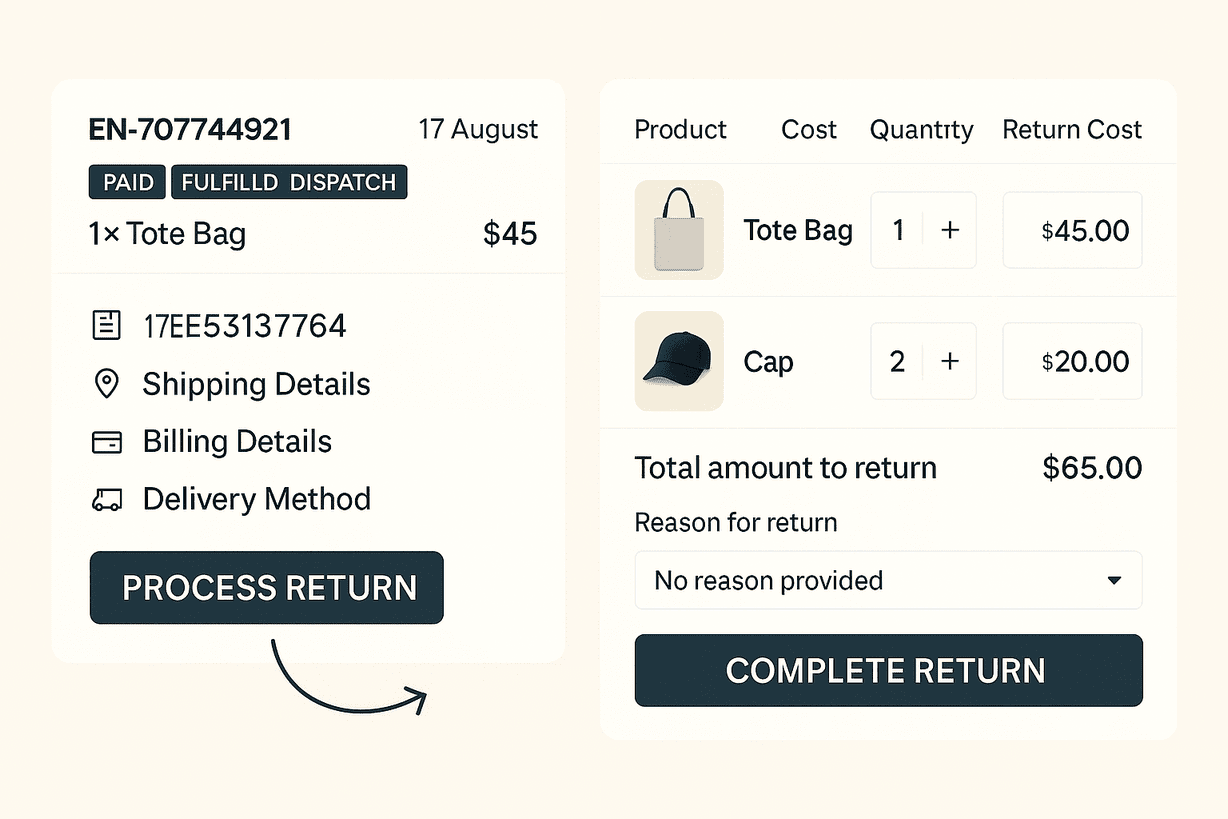This screenshot has width=1228, height=819.
Task: Click the Tote Bag return cost field
Action: [1072, 231]
